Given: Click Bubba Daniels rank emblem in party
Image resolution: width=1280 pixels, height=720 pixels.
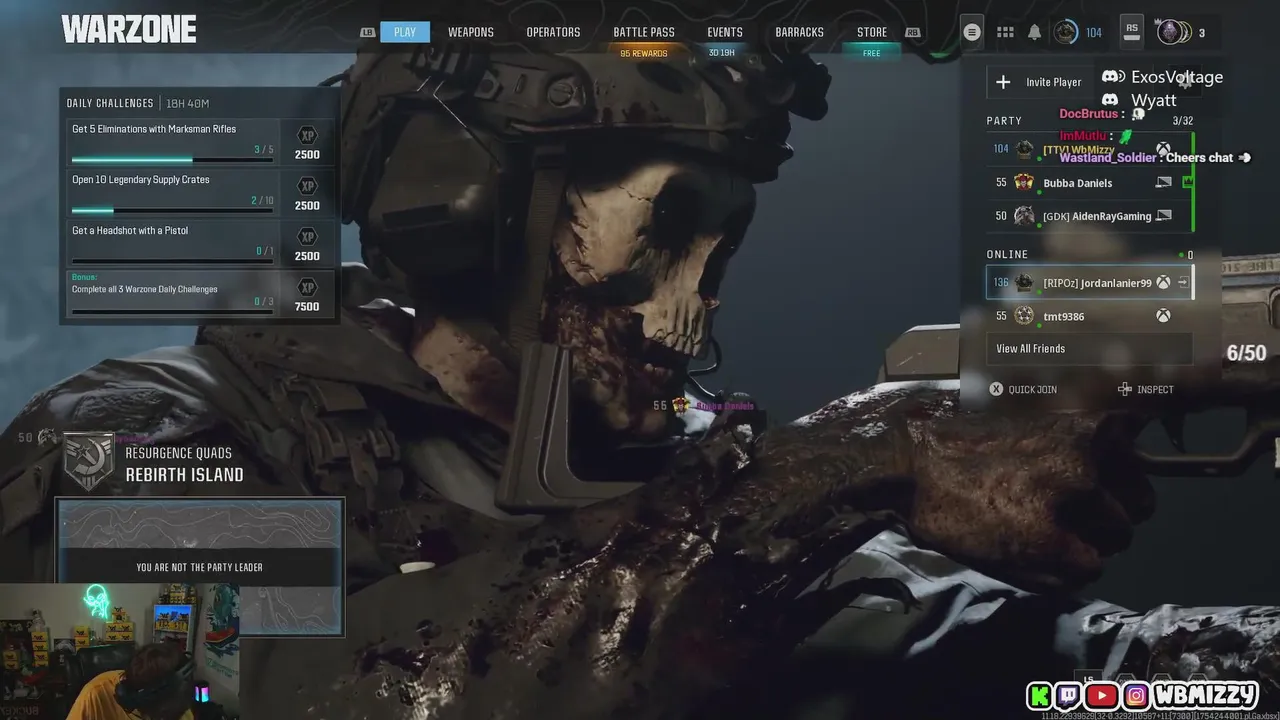Looking at the screenshot, I should 1023,182.
